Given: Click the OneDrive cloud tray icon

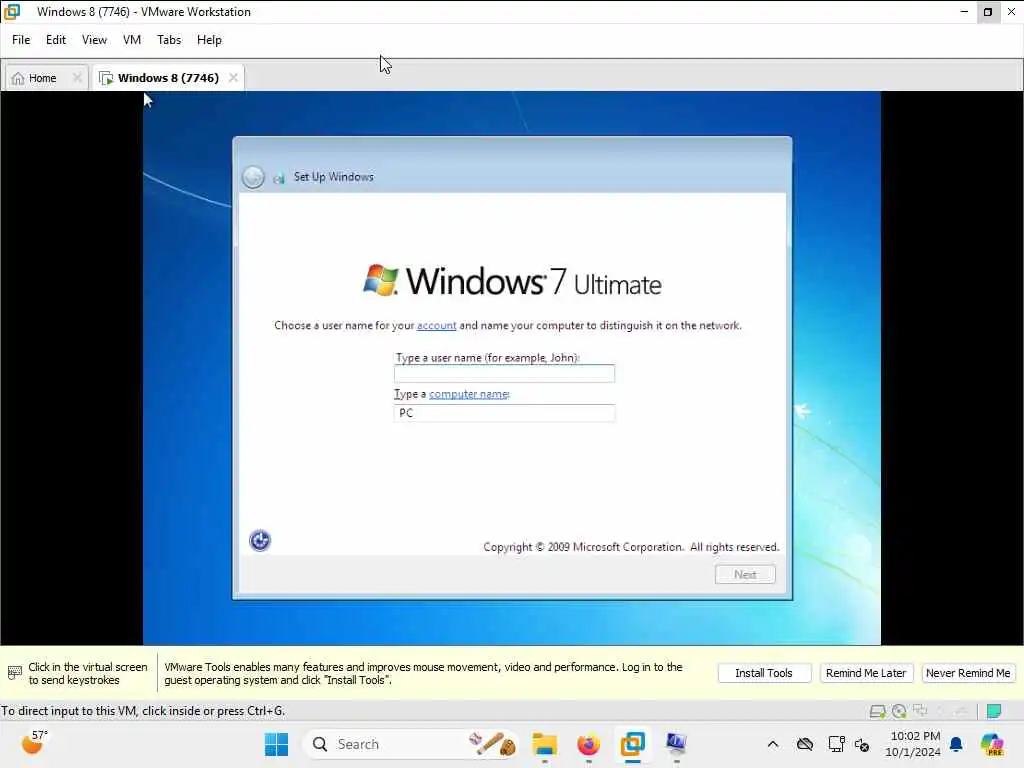Looking at the screenshot, I should click(x=805, y=744).
